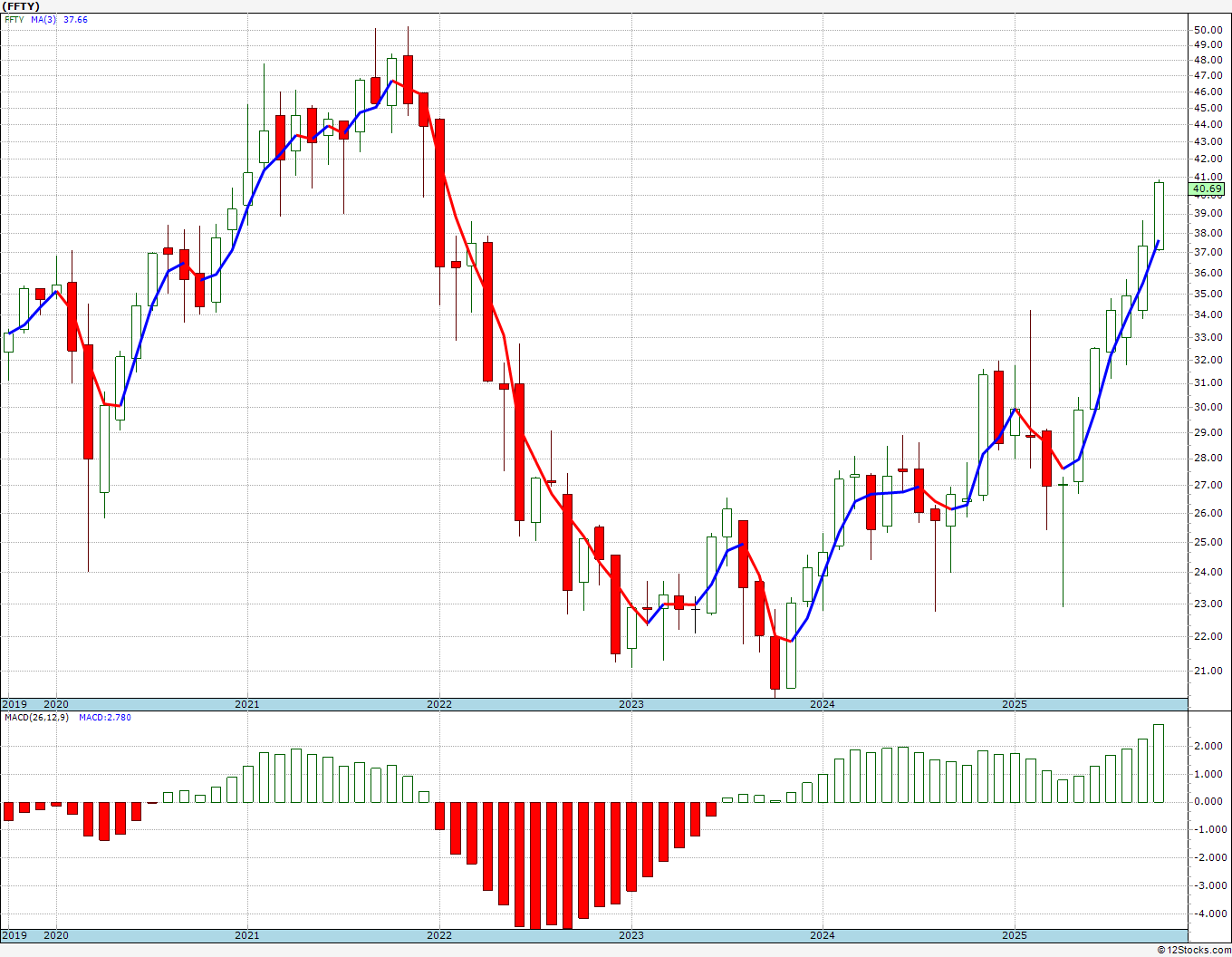This screenshot has width=1232, height=957.
Task: Select the 48.00 price axis label
Action: point(1208,61)
